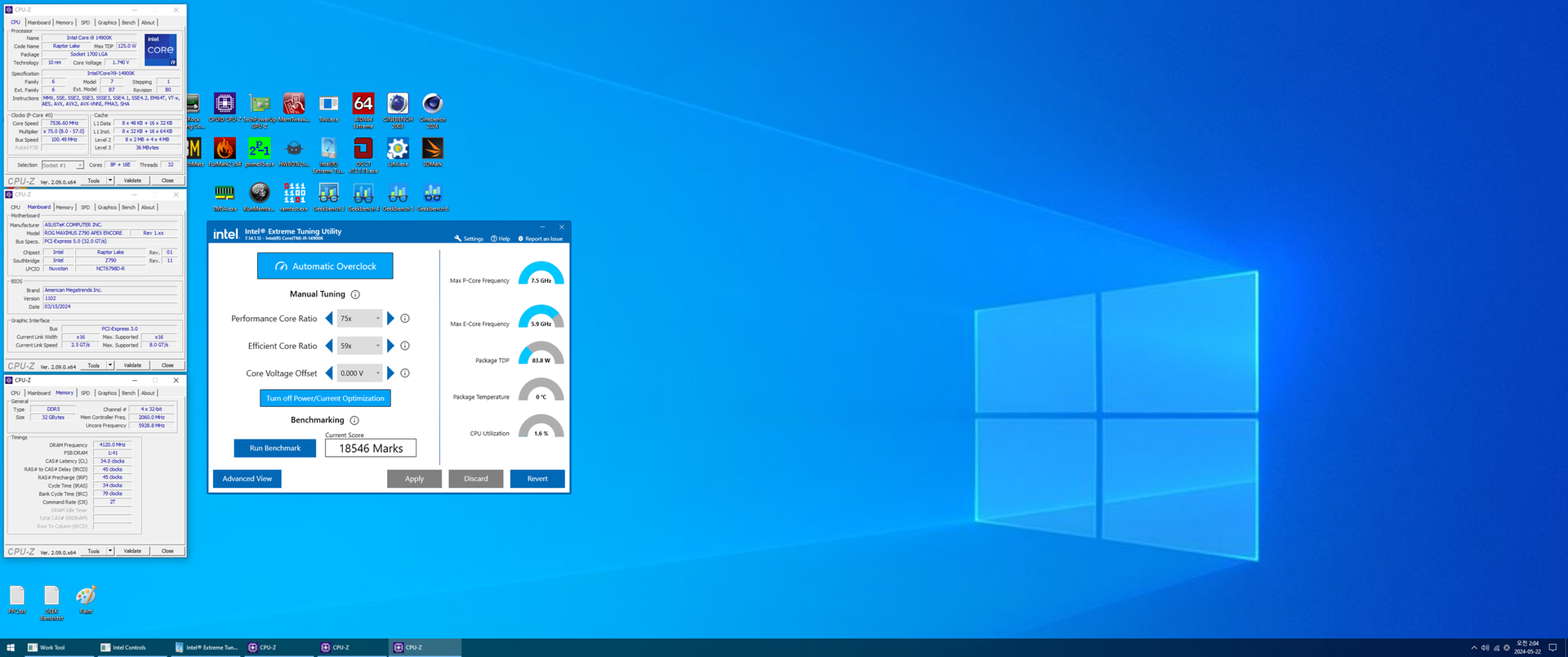This screenshot has height=657, width=1568.
Task: Click Automatic Overclock button
Action: tap(325, 266)
